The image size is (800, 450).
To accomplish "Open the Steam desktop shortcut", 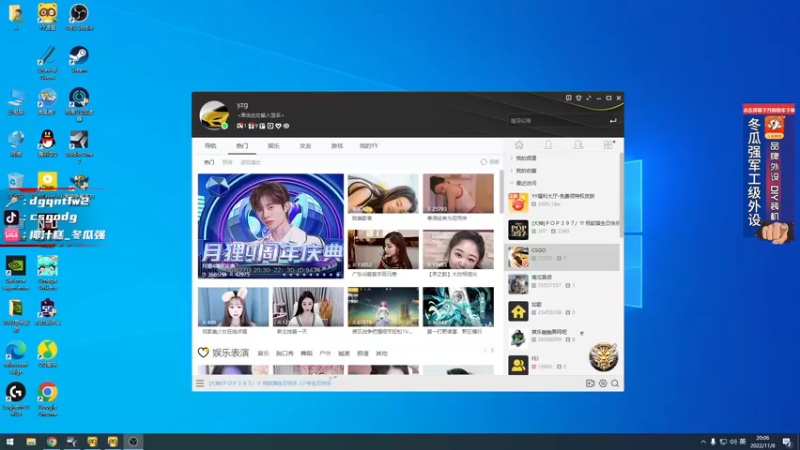I will click(79, 60).
